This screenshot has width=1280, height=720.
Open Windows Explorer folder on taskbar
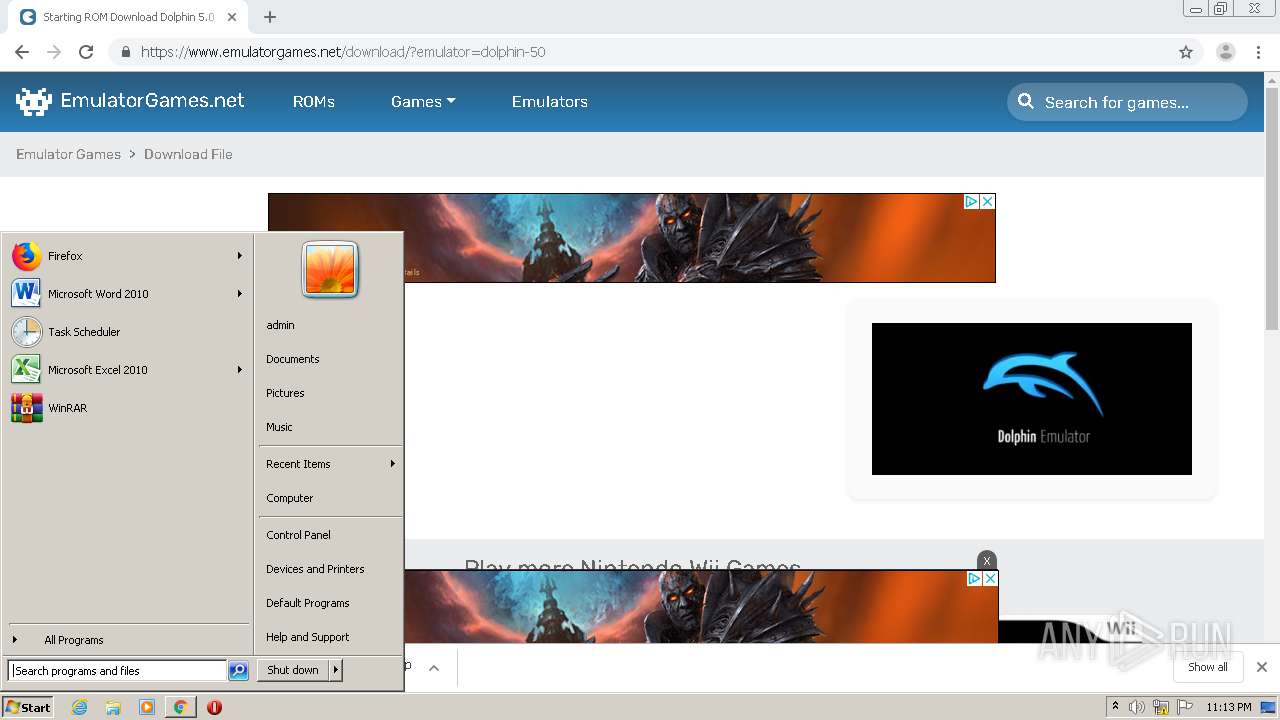(113, 707)
